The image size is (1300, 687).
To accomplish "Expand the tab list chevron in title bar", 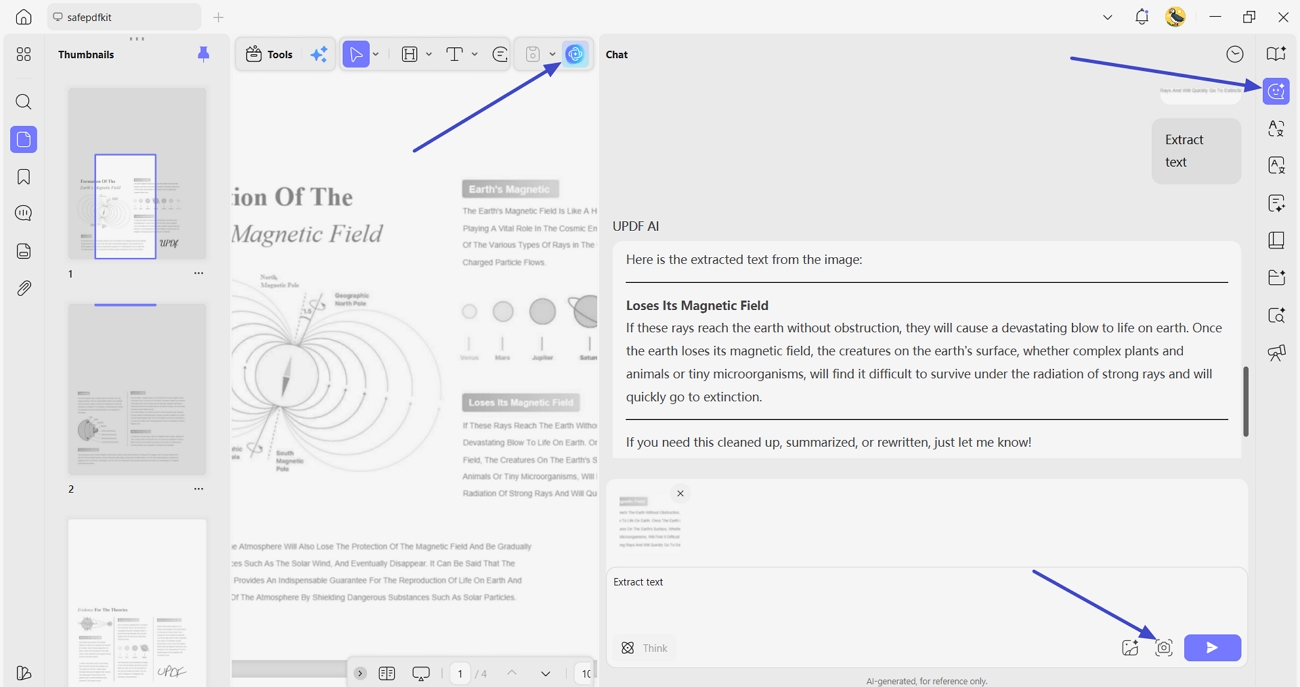I will point(1107,17).
